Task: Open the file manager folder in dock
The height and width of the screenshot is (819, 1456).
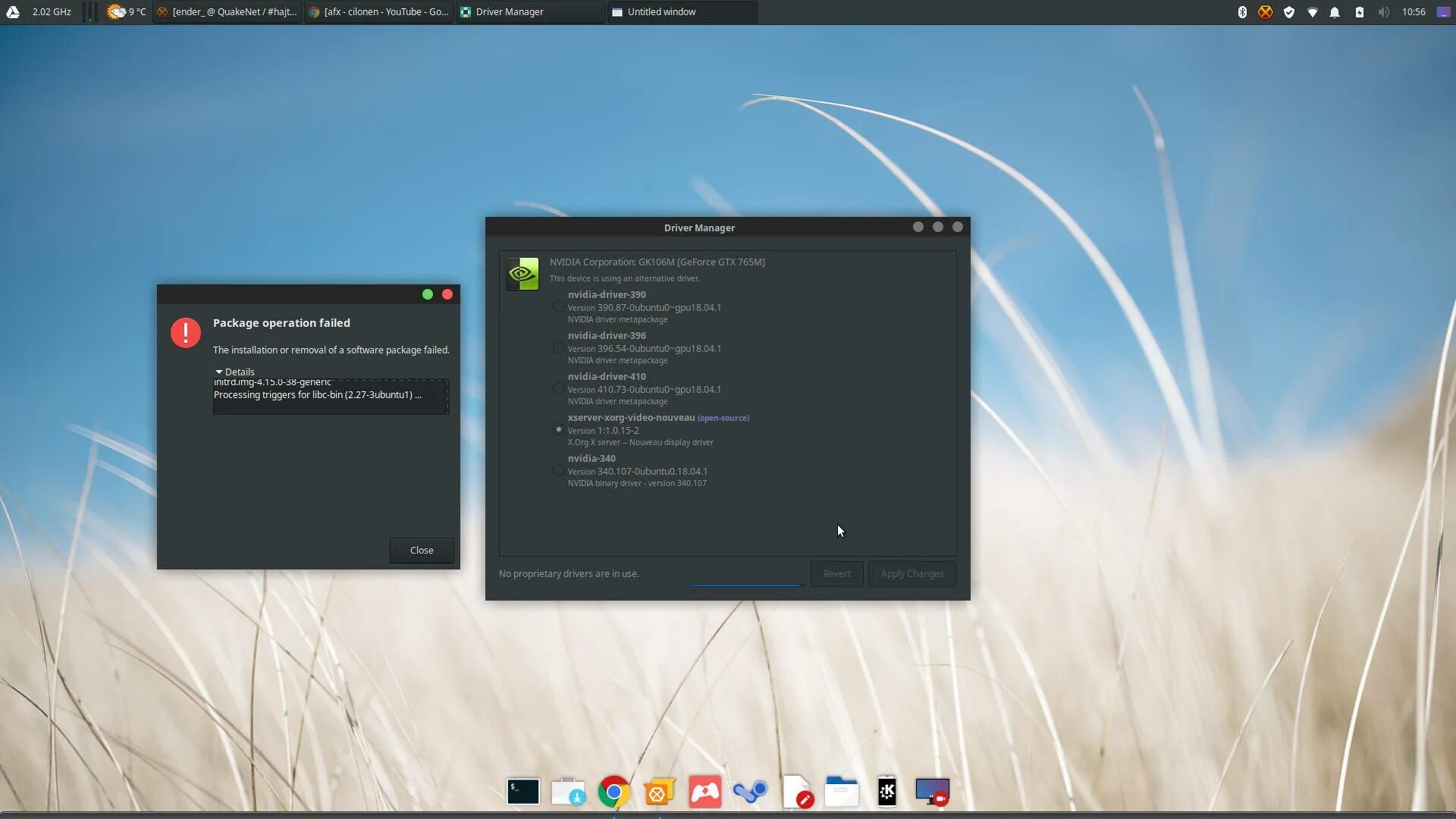Action: click(842, 792)
